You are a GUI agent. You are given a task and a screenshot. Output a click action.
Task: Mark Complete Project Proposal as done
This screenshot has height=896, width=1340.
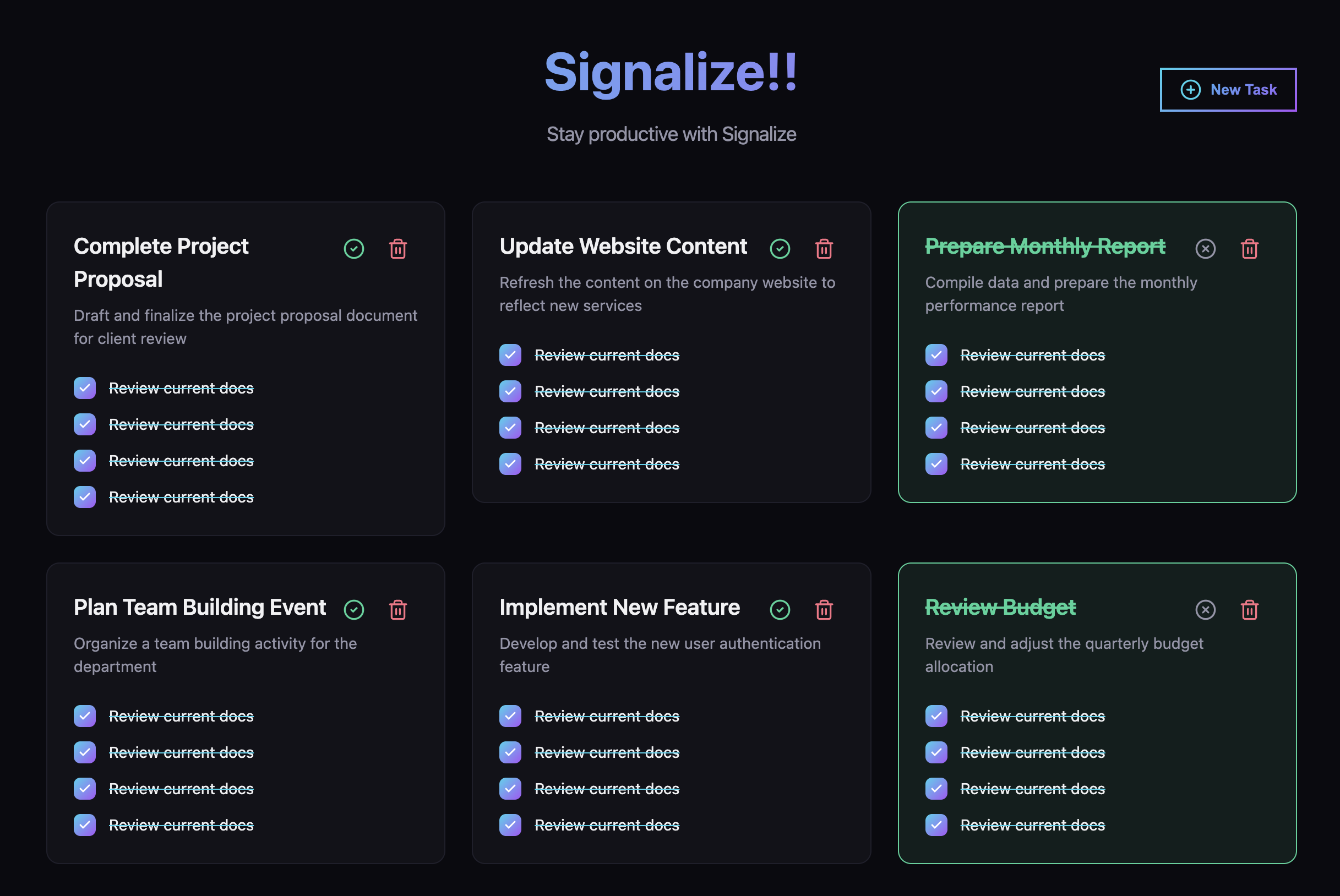pos(353,249)
